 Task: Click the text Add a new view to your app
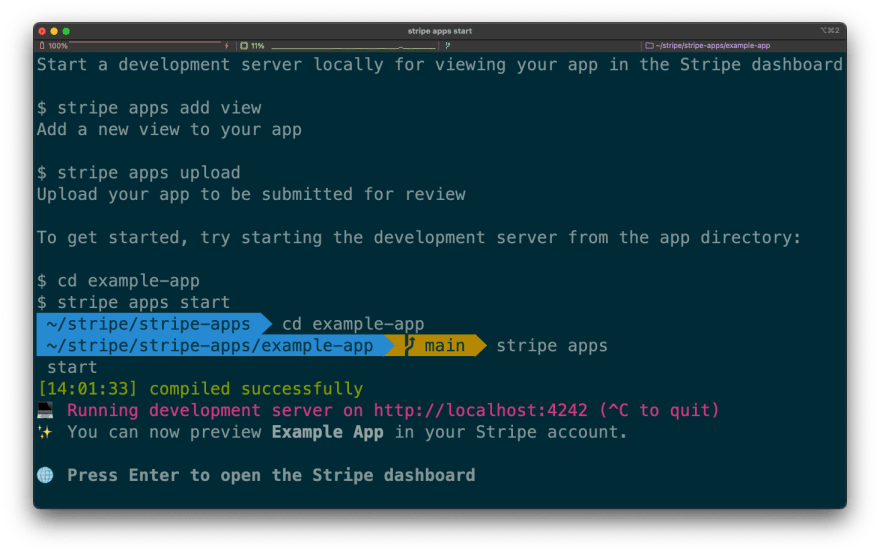[169, 129]
